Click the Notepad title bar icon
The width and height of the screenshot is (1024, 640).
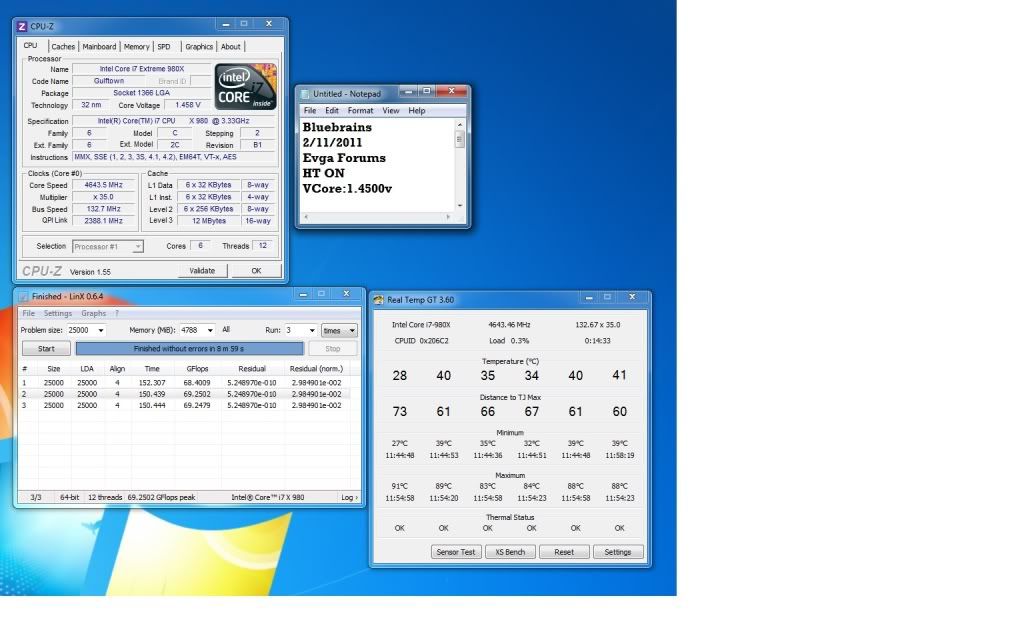(x=306, y=94)
